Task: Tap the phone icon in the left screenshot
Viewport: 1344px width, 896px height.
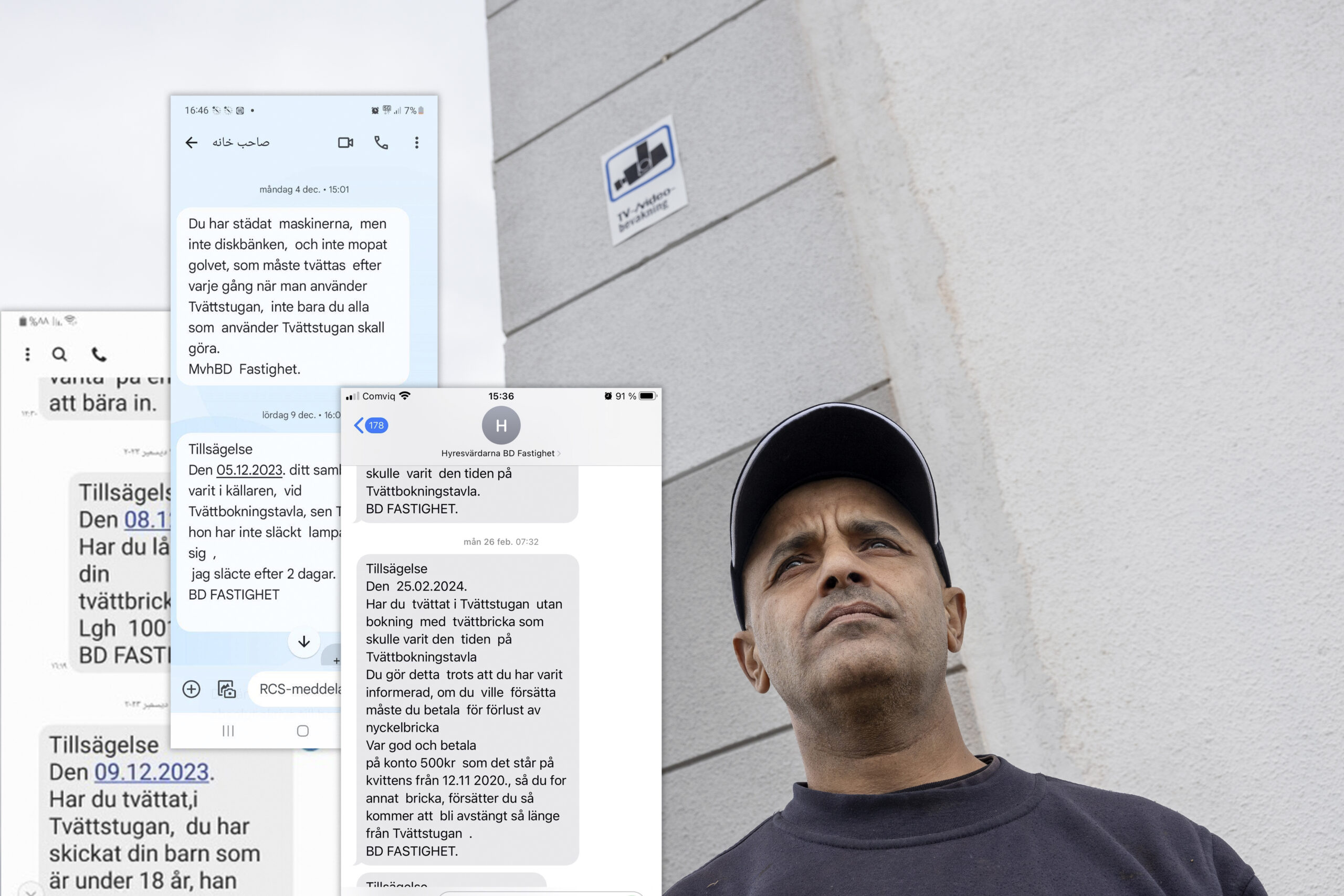Action: (99, 354)
